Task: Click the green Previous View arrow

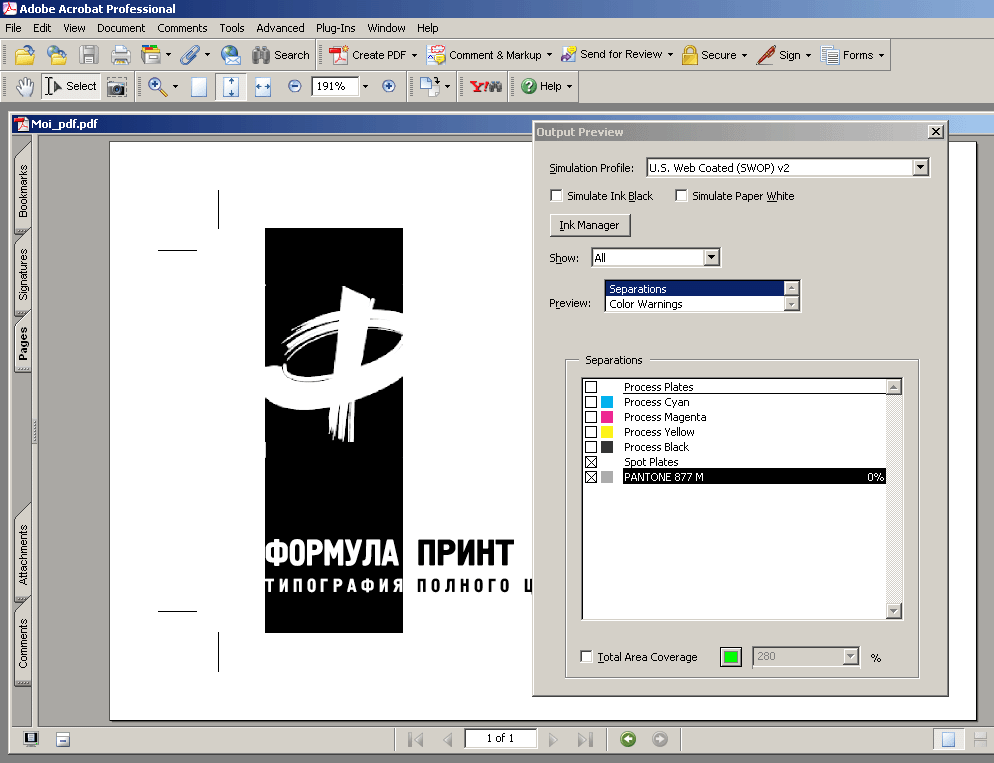Action: click(628, 739)
